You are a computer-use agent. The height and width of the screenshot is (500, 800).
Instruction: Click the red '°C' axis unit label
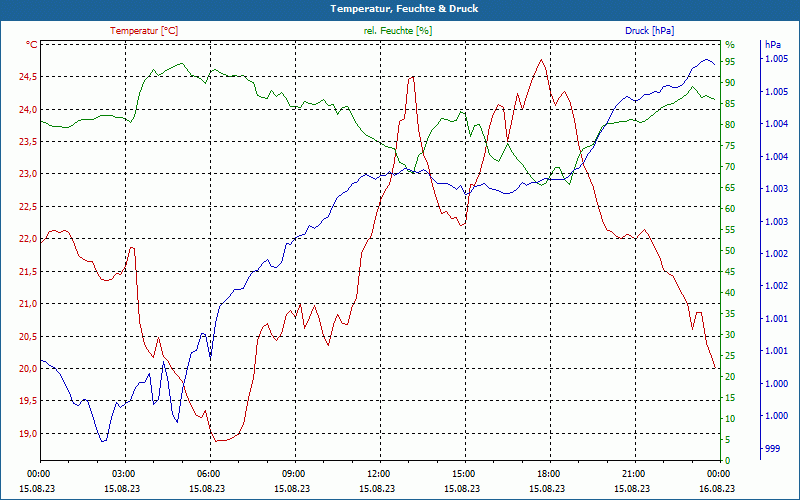click(32, 45)
